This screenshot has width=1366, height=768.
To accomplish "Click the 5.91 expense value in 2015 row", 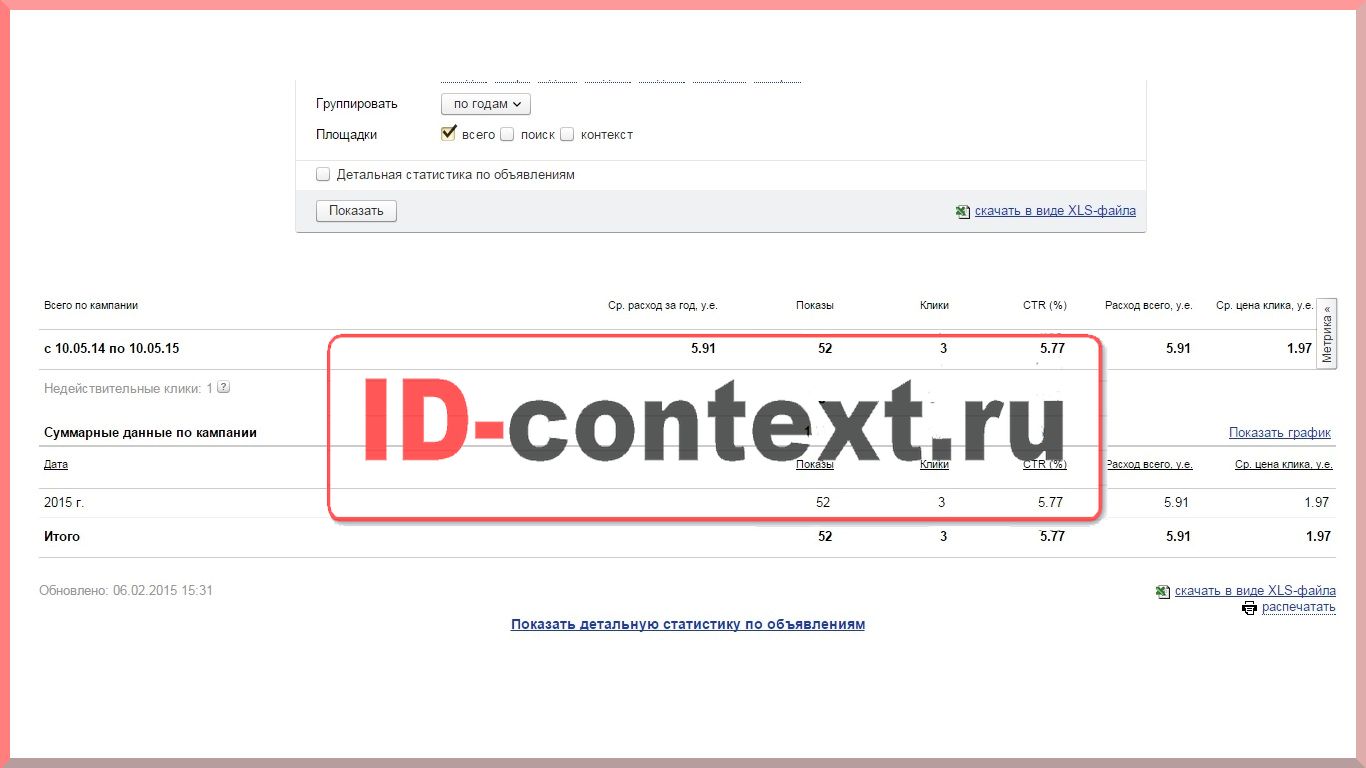I will coord(1177,502).
